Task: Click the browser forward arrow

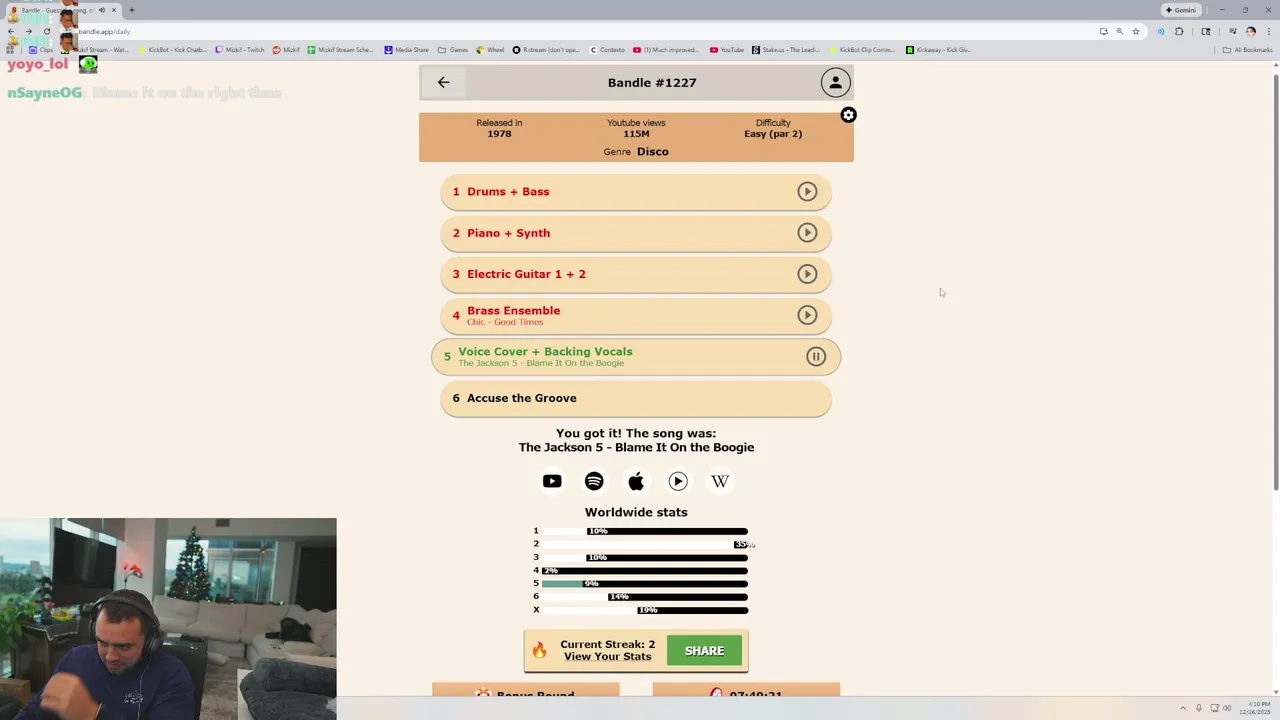Action: pos(28,31)
